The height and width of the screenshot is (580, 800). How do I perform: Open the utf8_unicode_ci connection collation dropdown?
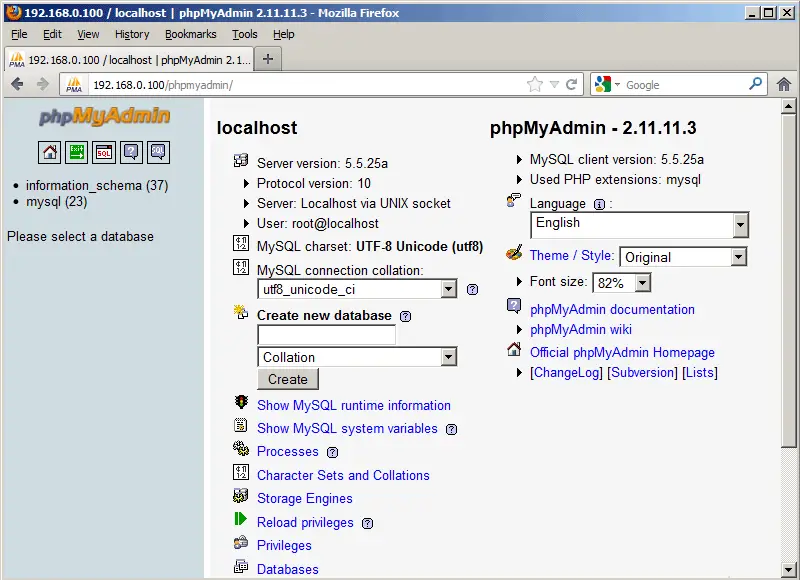pyautogui.click(x=448, y=289)
